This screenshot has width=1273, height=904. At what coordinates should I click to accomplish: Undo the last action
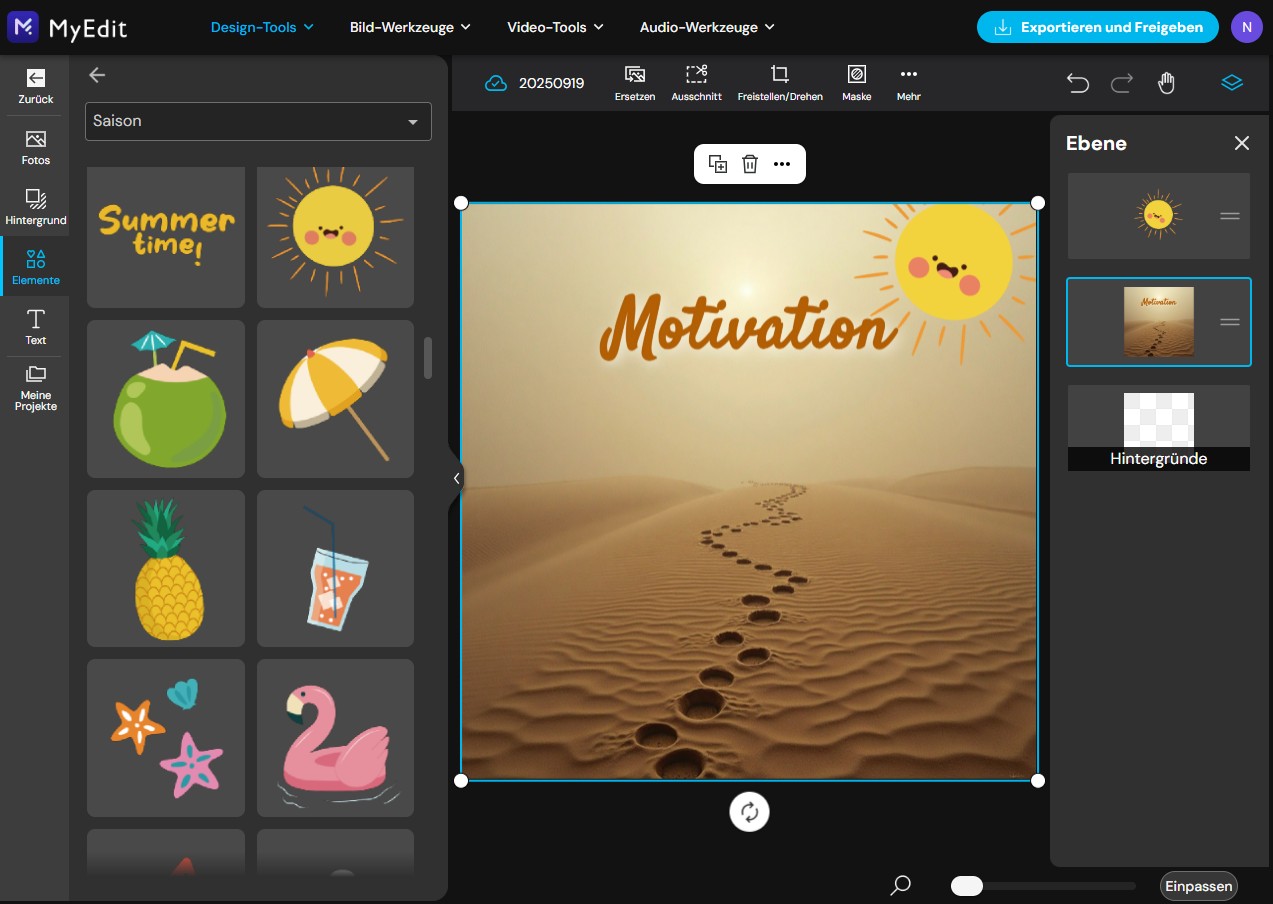[1077, 83]
